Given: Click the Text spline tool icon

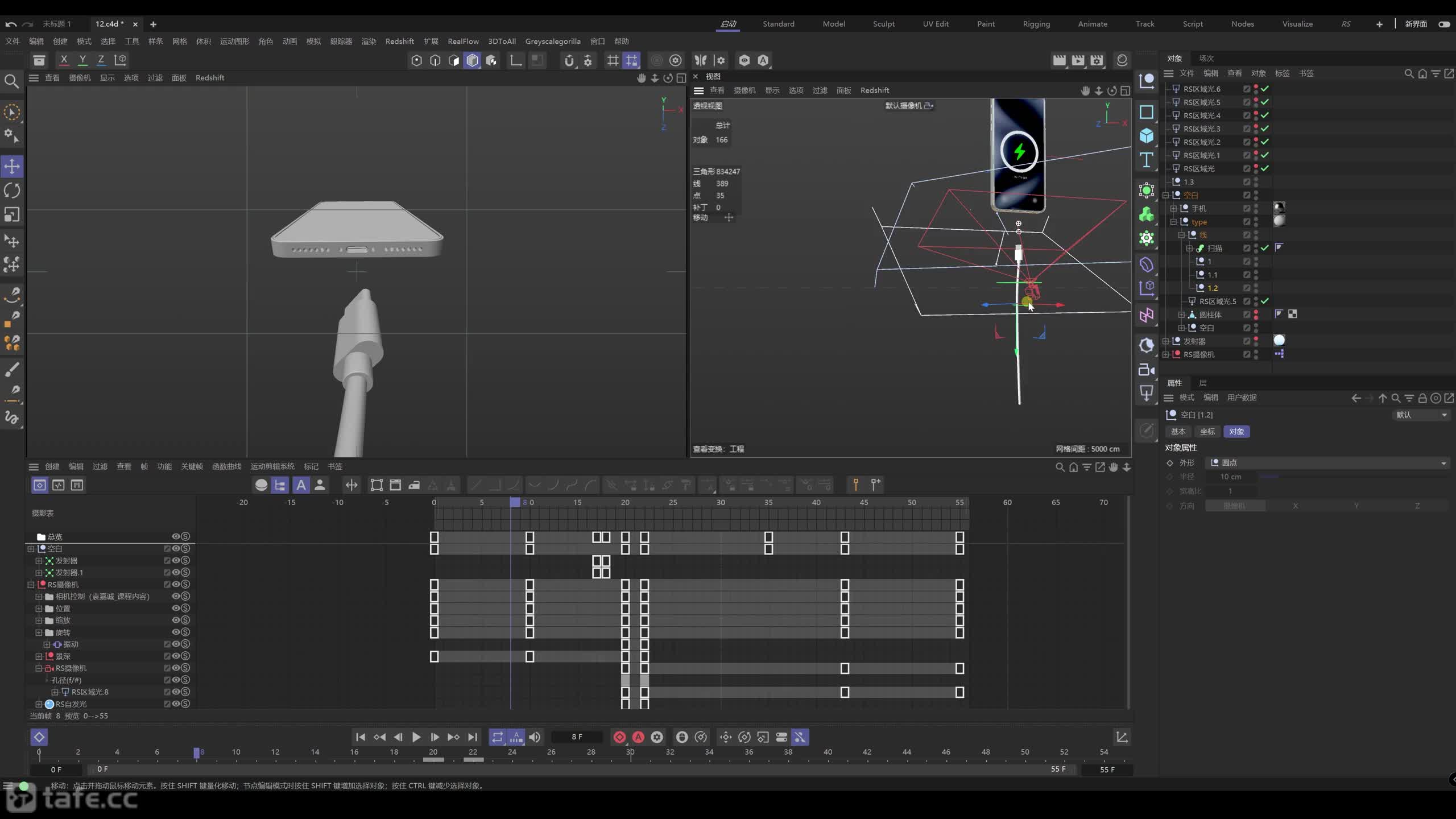Looking at the screenshot, I should click(x=1146, y=160).
